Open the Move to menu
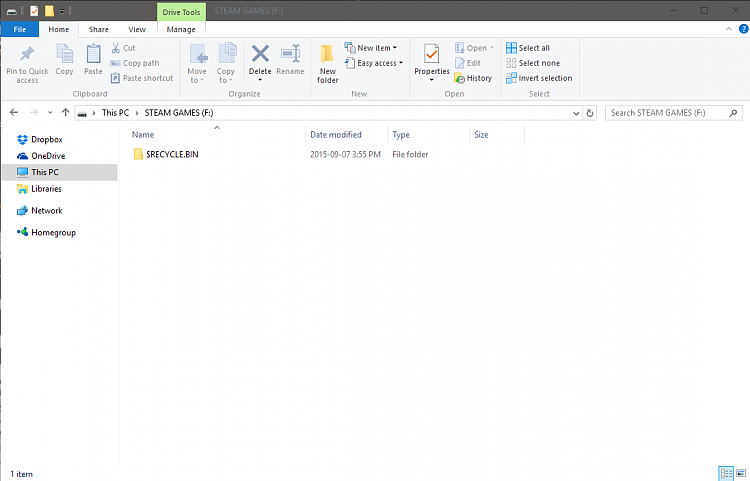 tap(197, 63)
